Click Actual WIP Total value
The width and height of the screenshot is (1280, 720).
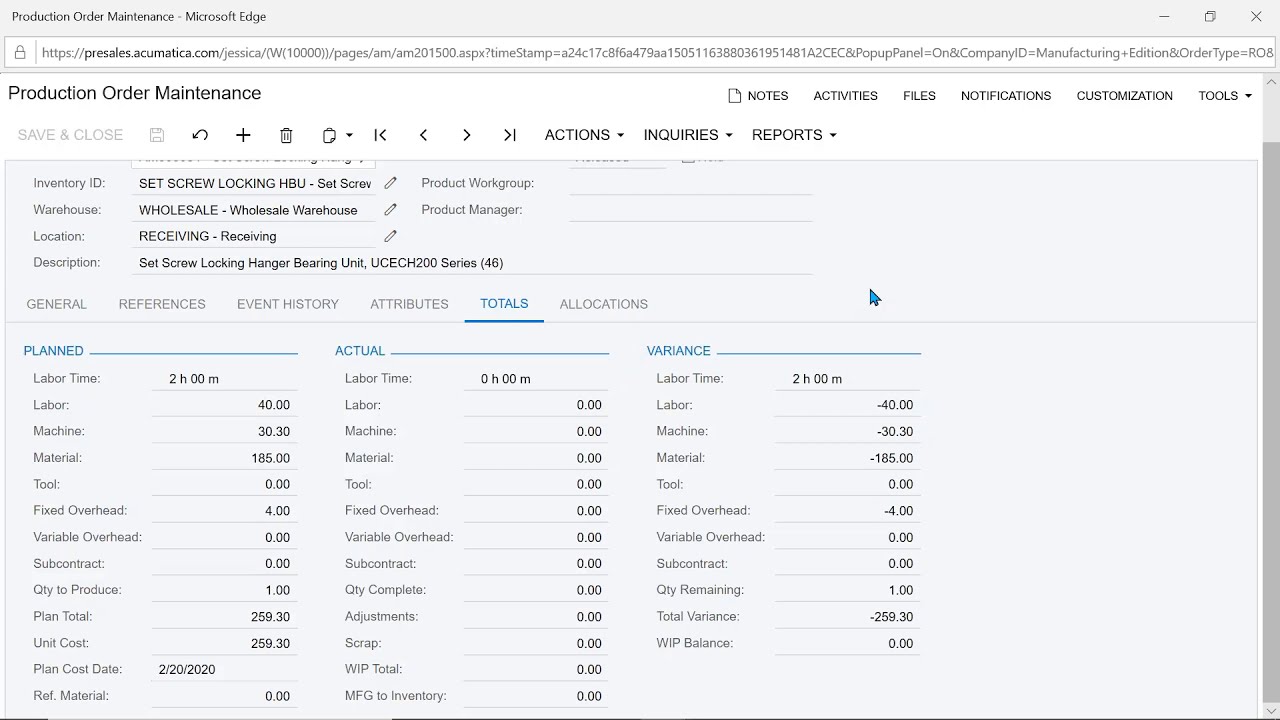[x=537, y=670]
